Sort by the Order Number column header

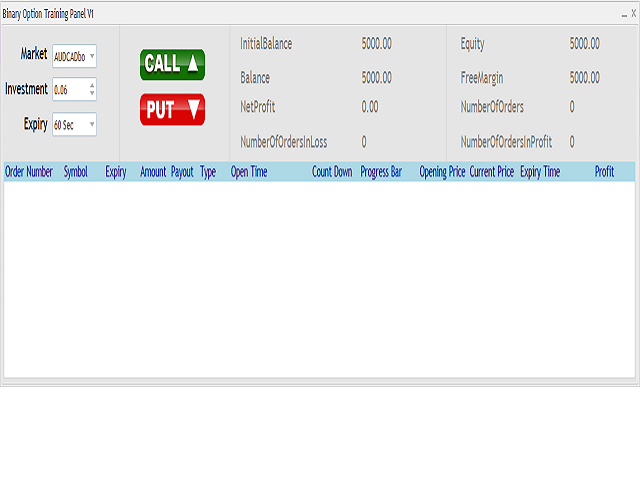coord(29,172)
